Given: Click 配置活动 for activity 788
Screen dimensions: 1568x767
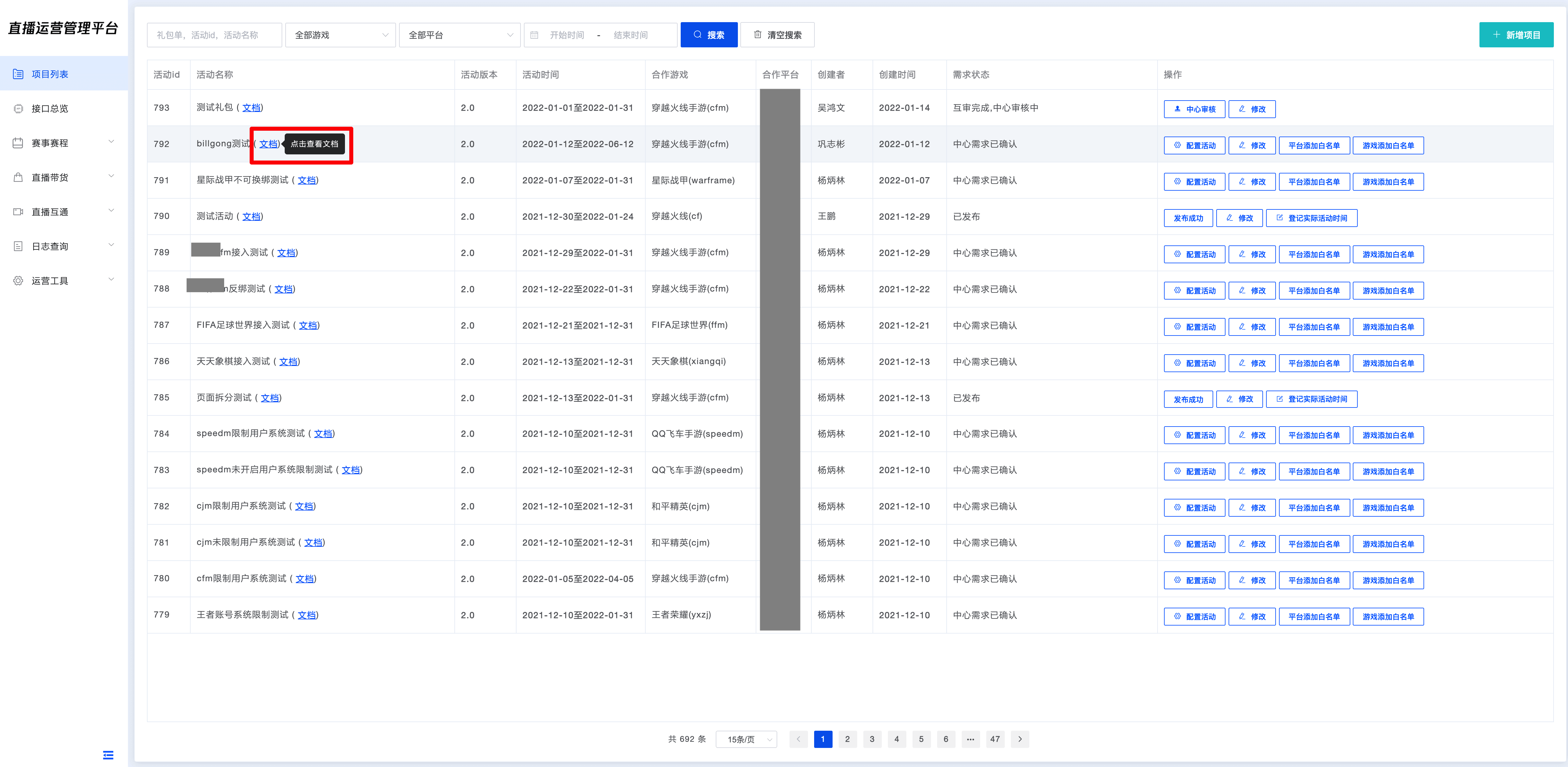Looking at the screenshot, I should [x=1194, y=290].
